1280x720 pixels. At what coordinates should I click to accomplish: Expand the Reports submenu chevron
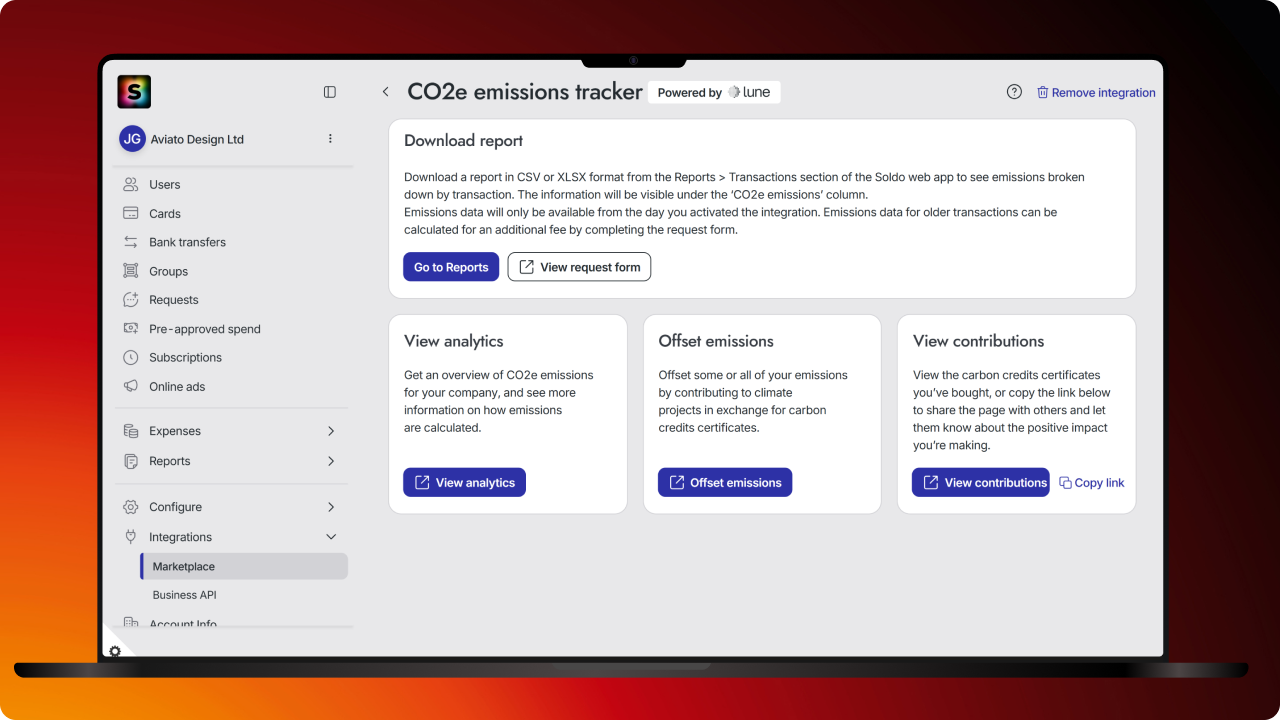pos(331,461)
